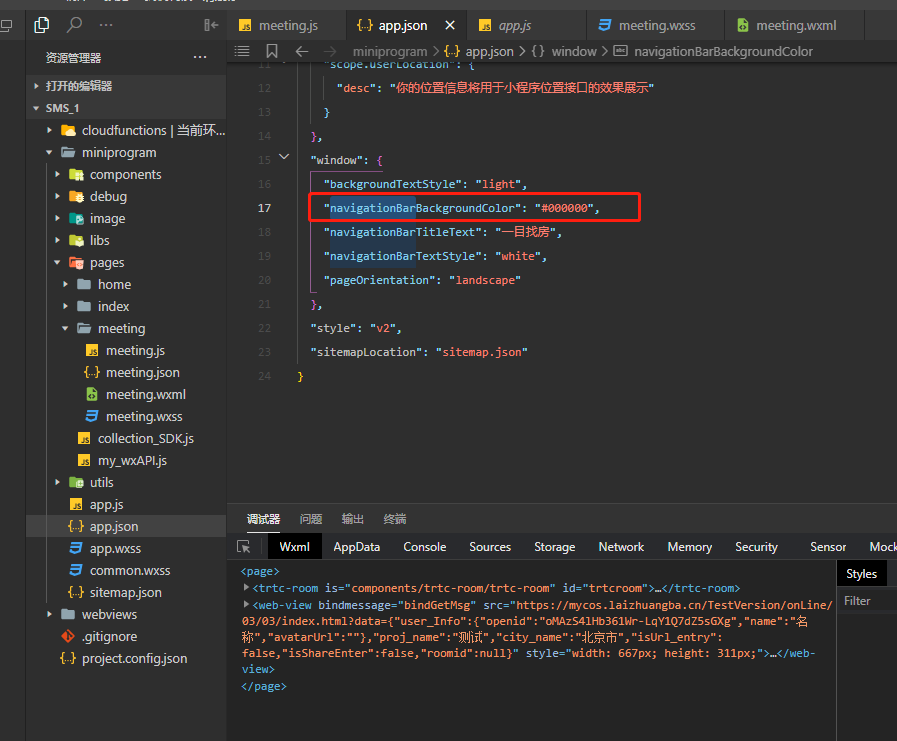Collapse the miniprogram folder
This screenshot has width=897, height=741.
(49, 153)
